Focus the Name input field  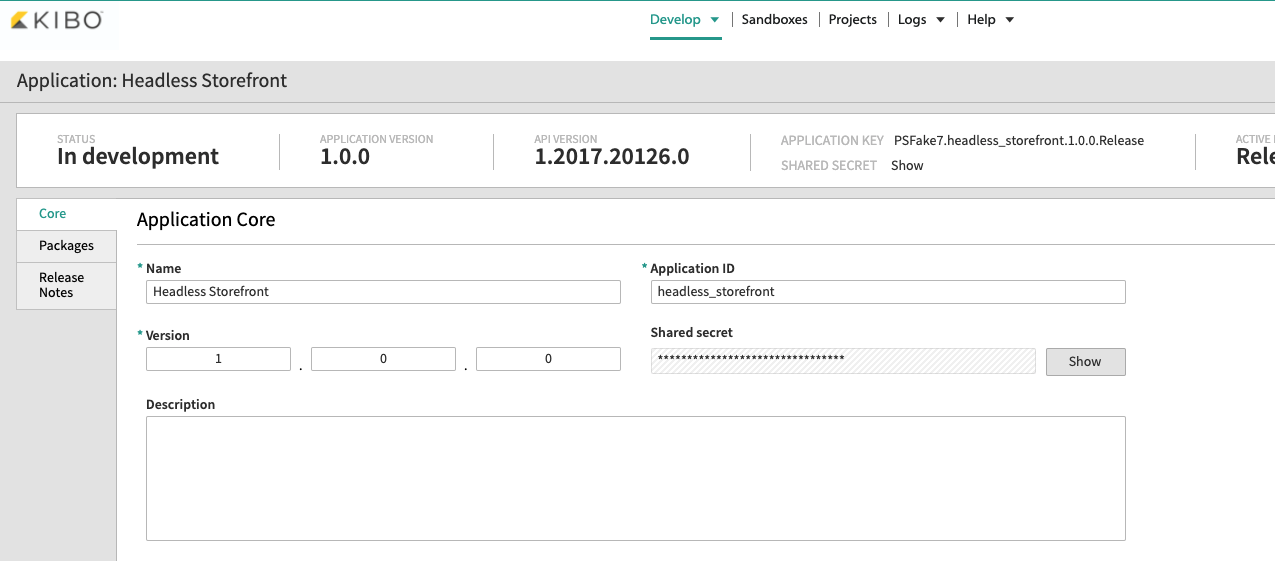383,292
